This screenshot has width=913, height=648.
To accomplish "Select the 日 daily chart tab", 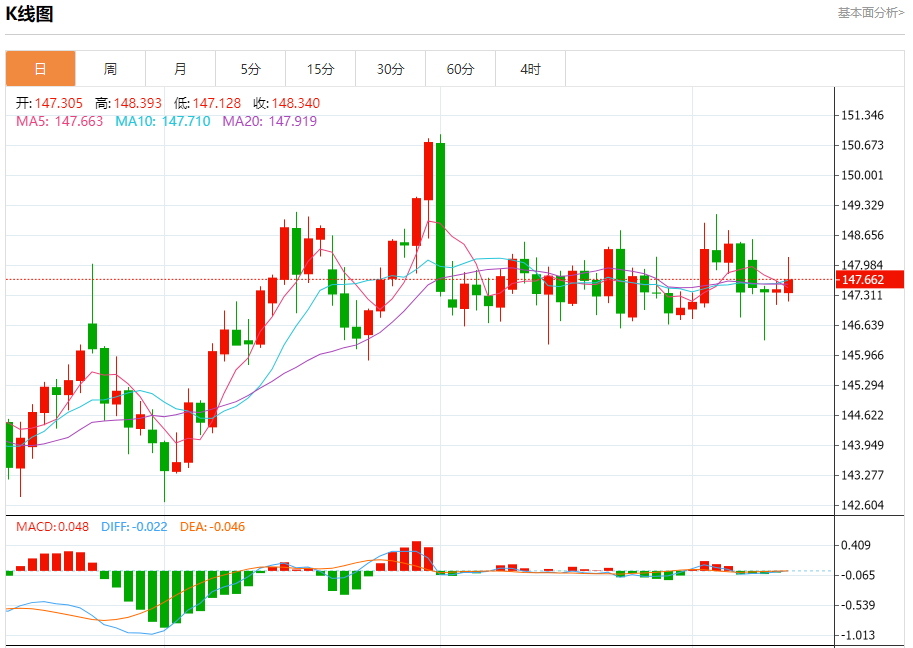I will click(x=40, y=69).
